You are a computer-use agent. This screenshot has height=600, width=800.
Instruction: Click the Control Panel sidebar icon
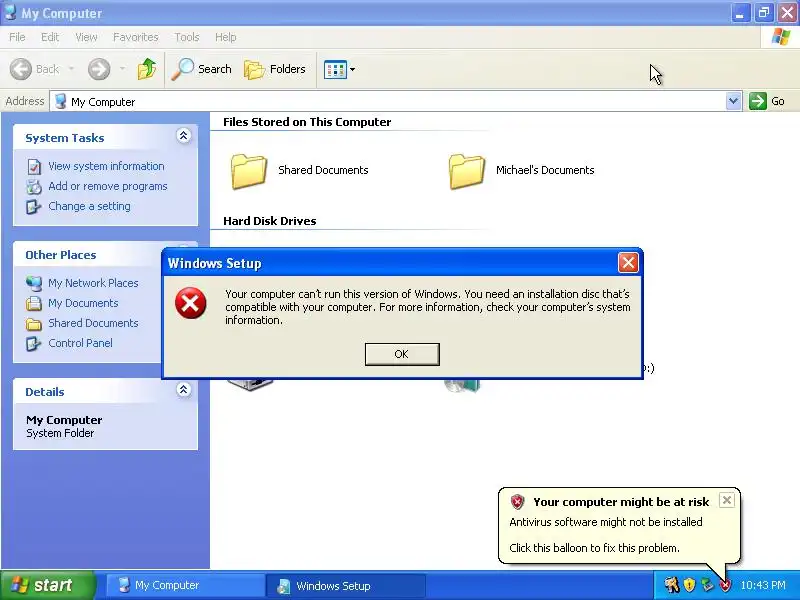click(34, 344)
